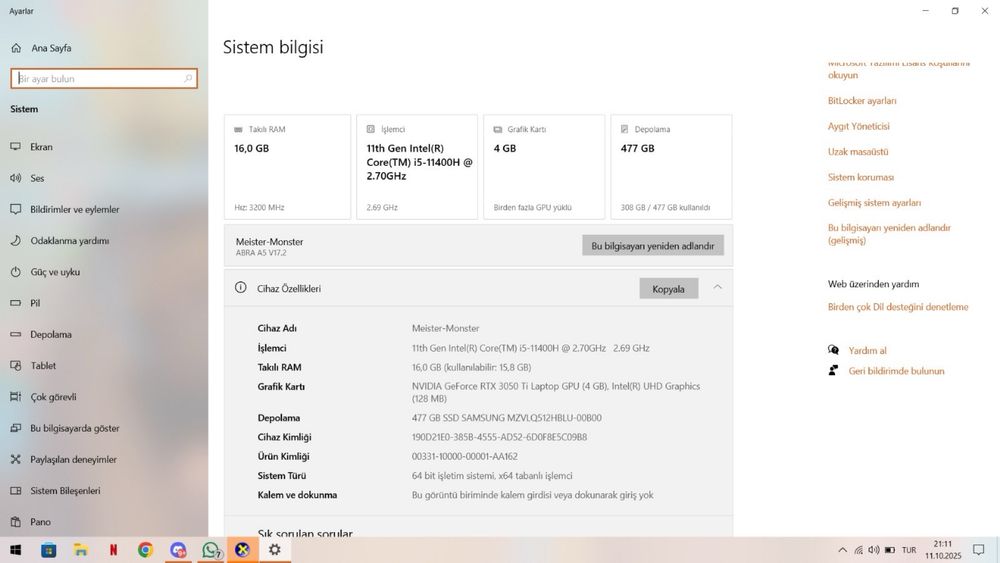Click the Sistem Bileşenleri icon
This screenshot has height=563, width=1000.
(16, 490)
